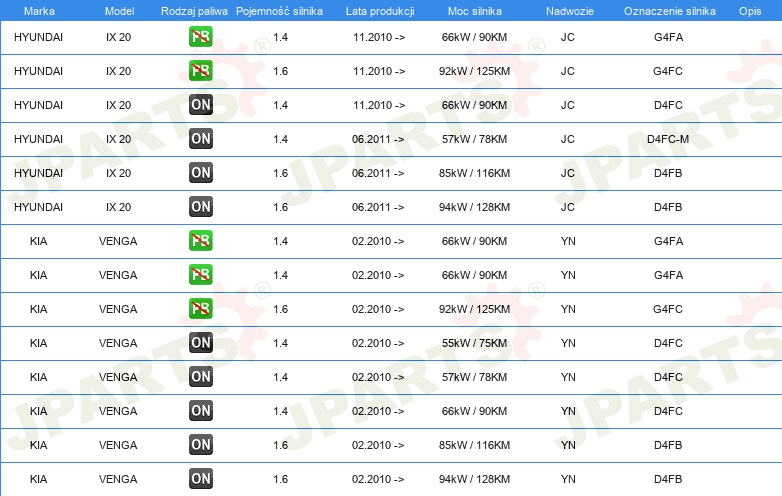Click the diesel ON icon in the Kia 94kW / 128KM row
The height and width of the screenshot is (496, 782).
click(x=200, y=478)
